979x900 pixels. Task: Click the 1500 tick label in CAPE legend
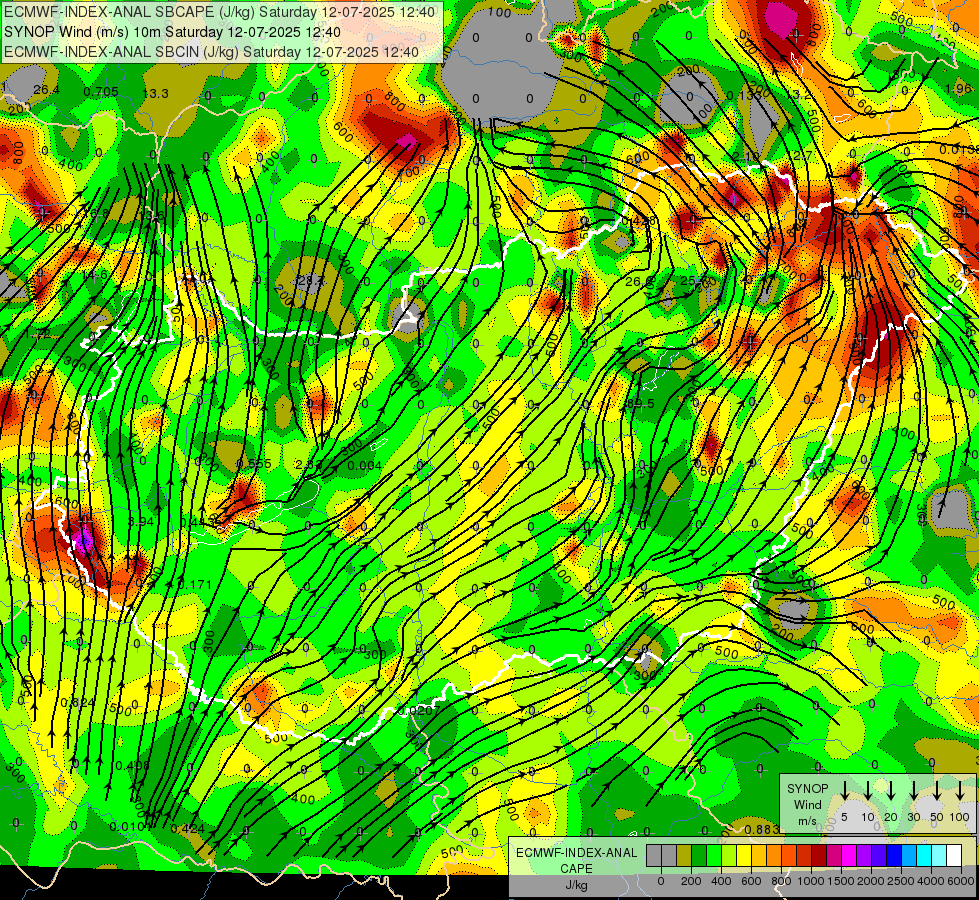840,881
